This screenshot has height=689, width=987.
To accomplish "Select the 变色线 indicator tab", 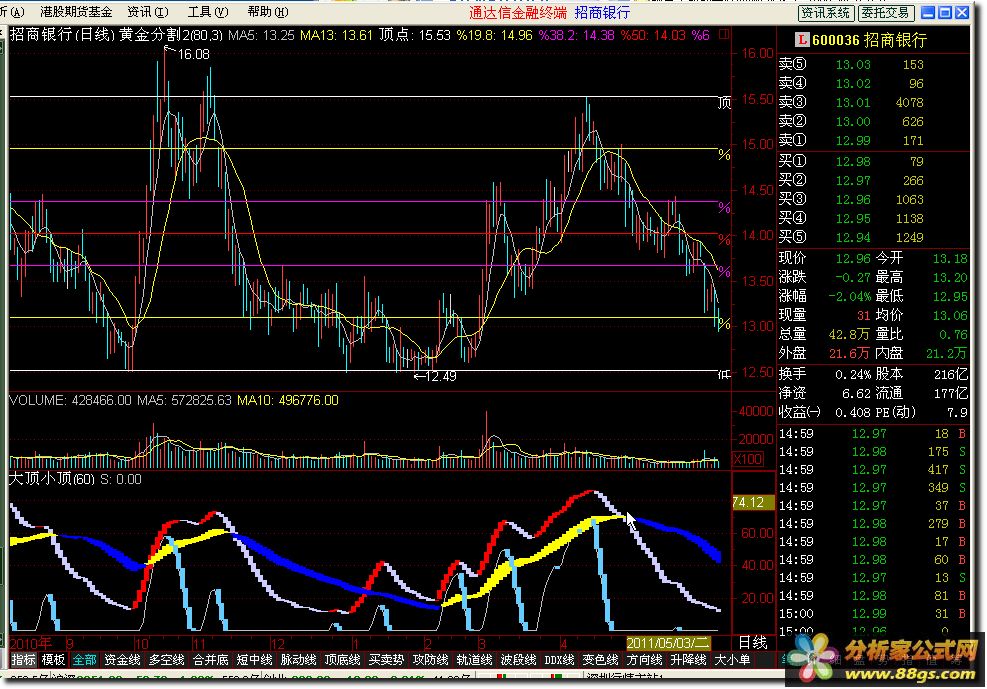I will (x=601, y=660).
